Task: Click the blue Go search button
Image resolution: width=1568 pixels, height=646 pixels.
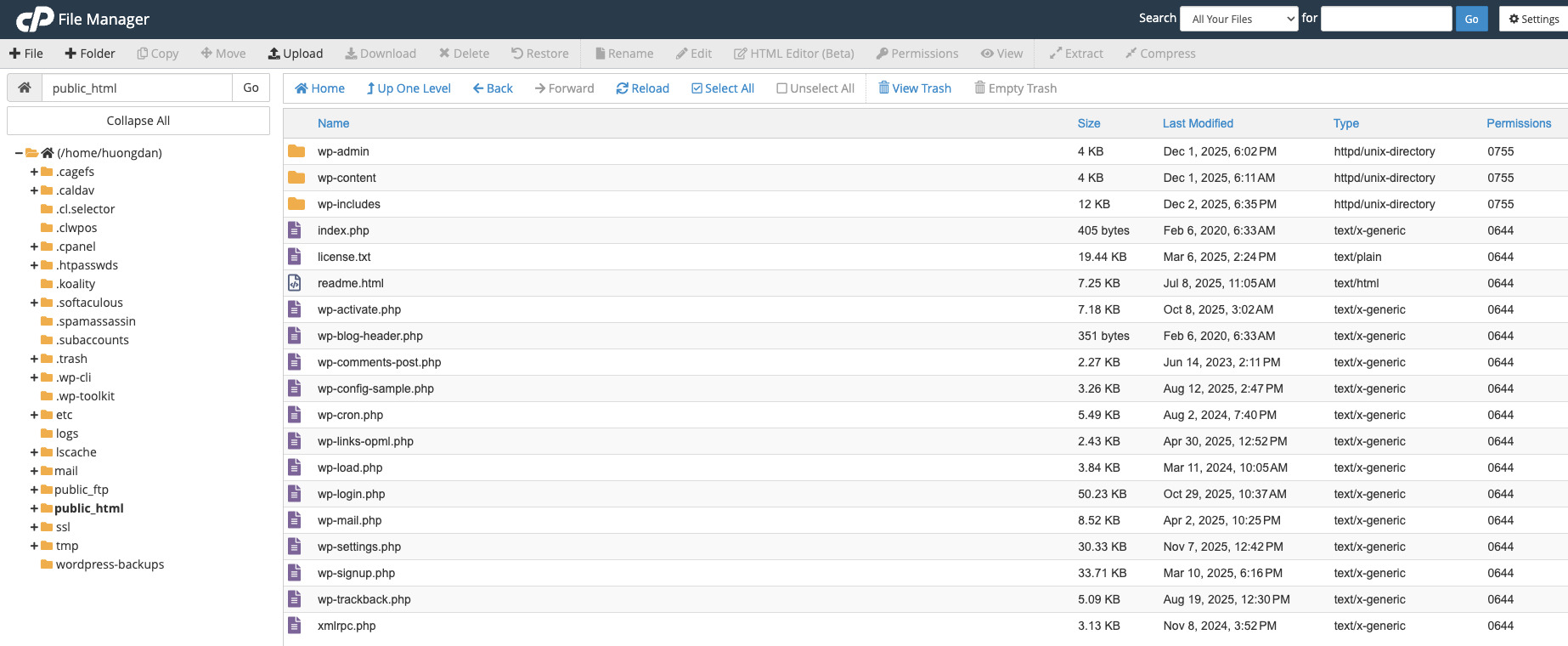Action: click(1471, 19)
